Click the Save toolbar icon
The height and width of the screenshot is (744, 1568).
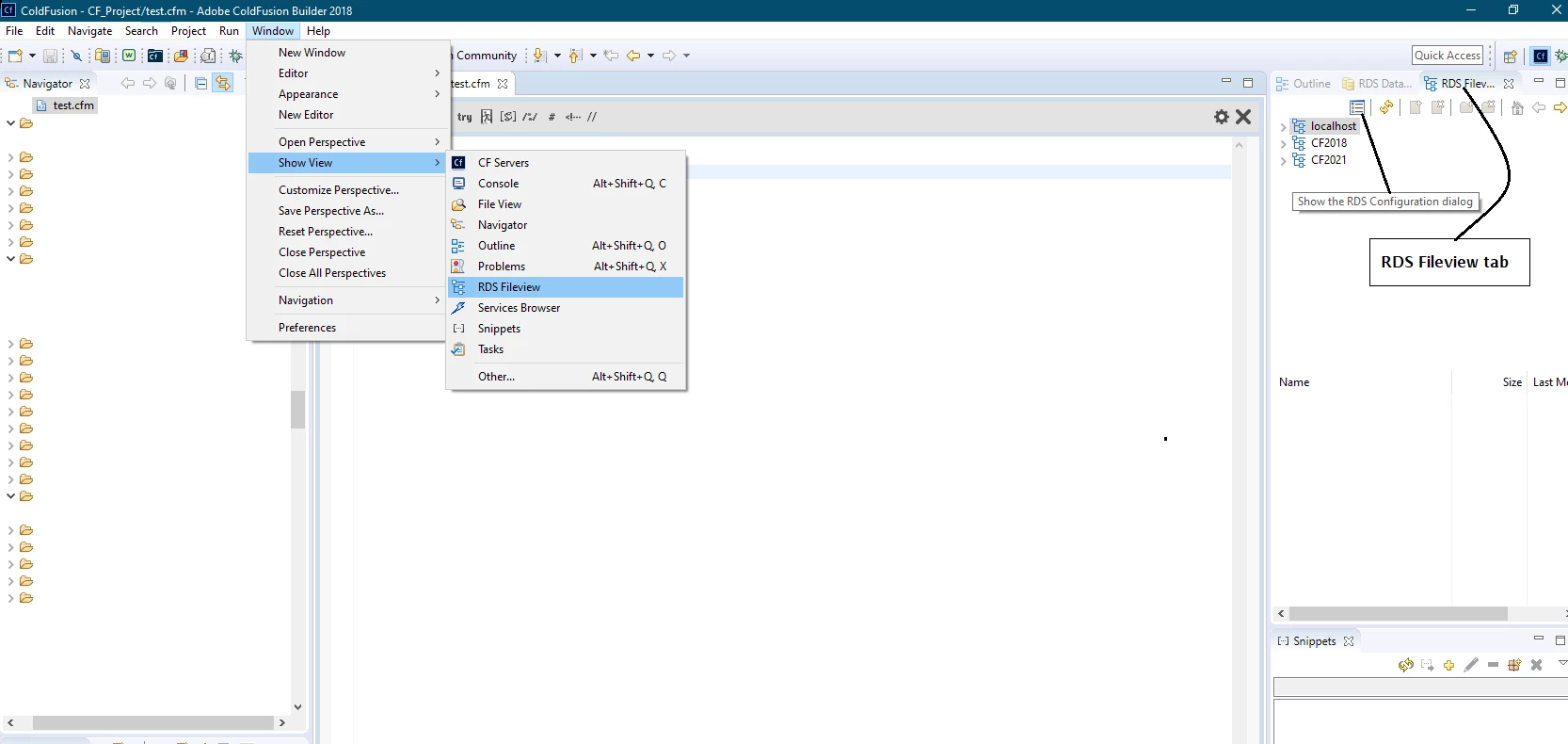click(51, 57)
